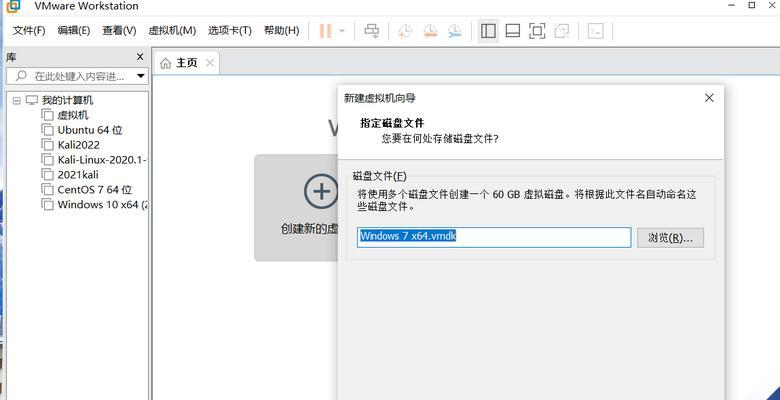This screenshot has height=400, width=780.
Task: Open the snapshot manager icon
Action: 455,31
